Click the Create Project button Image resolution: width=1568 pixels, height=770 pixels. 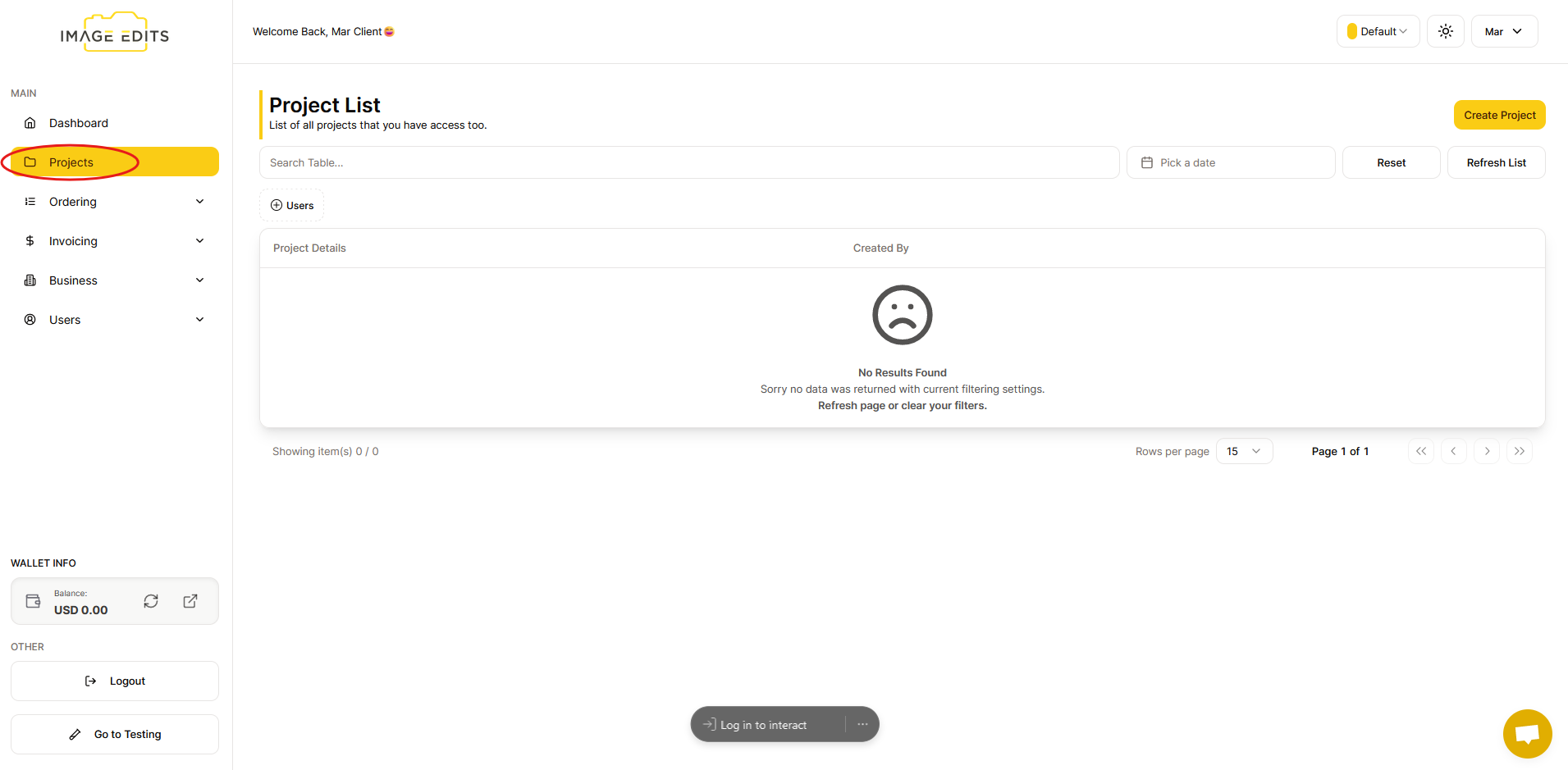pyautogui.click(x=1499, y=115)
